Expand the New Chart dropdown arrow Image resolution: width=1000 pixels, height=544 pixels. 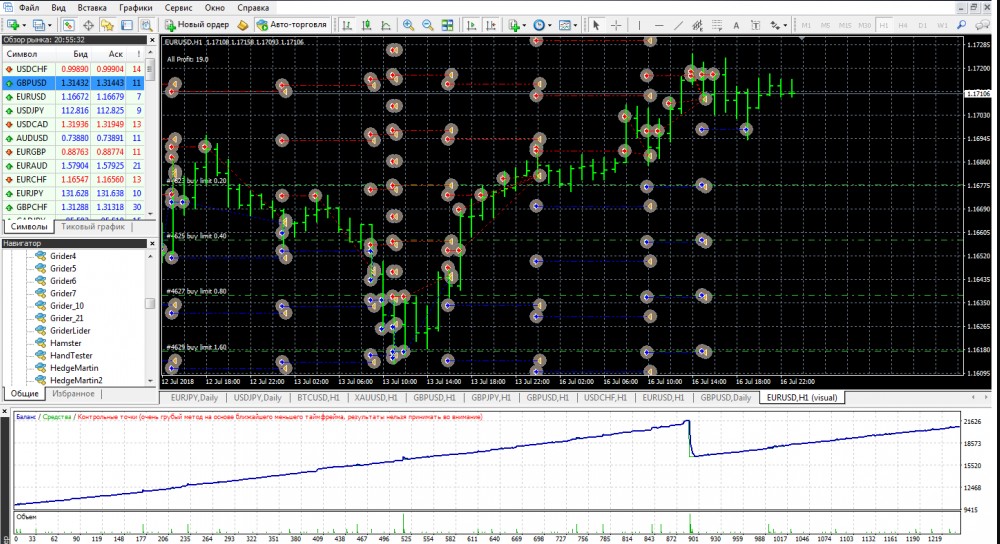tap(24, 26)
